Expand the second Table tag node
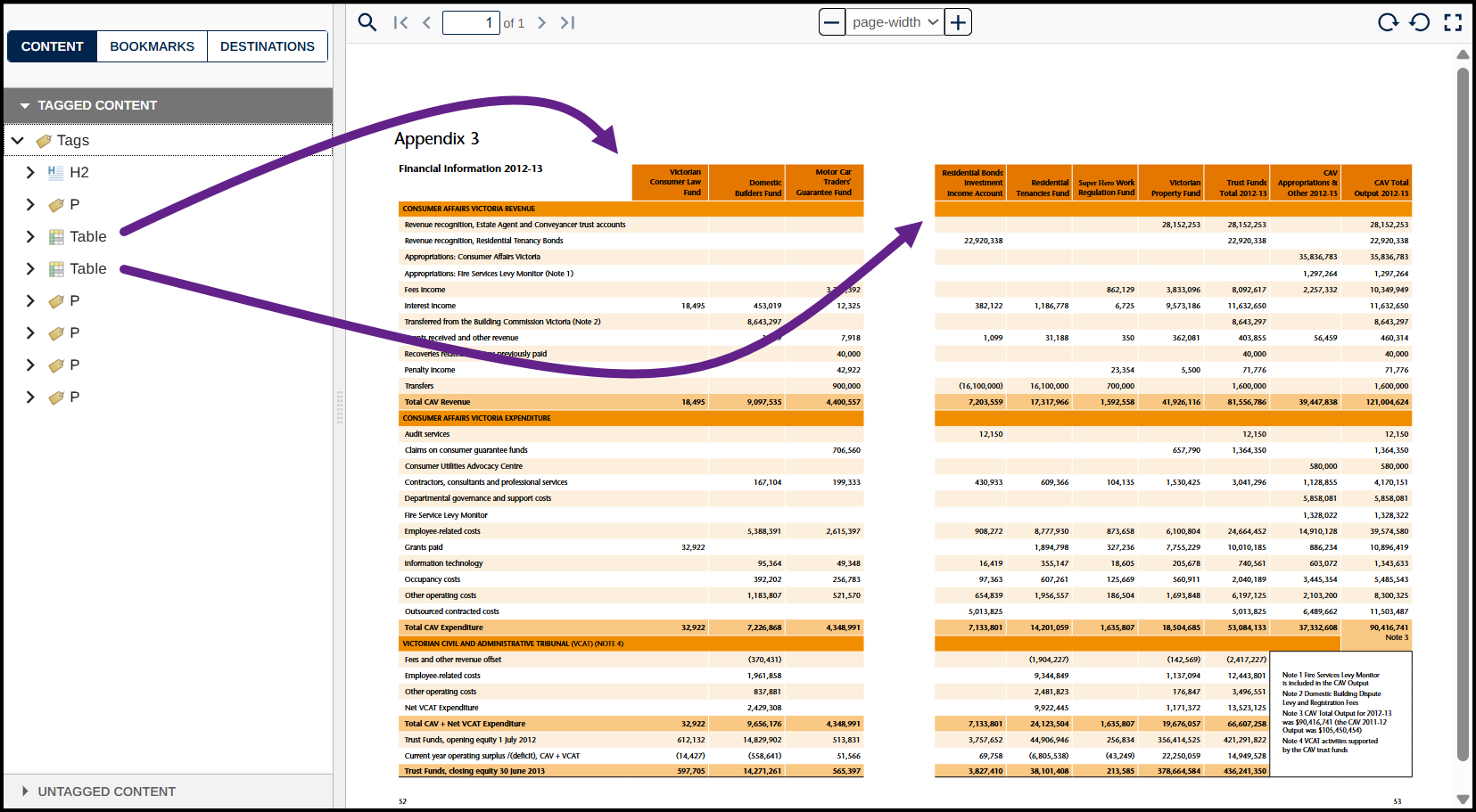 30,268
